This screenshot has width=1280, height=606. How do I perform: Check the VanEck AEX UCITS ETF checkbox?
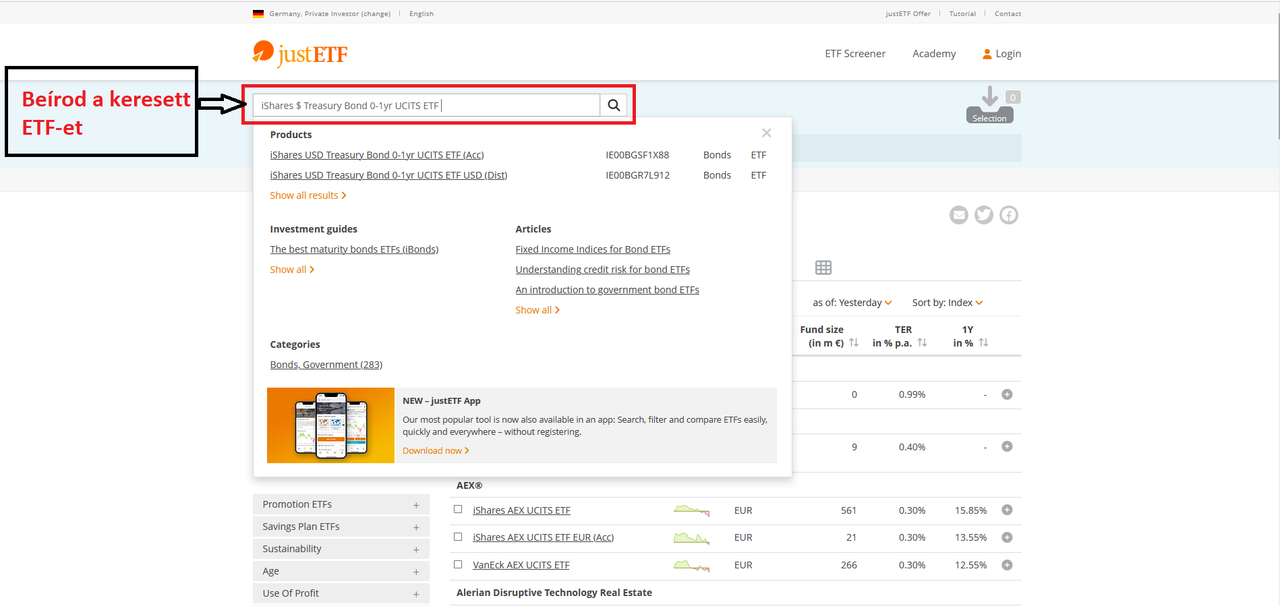coord(458,564)
